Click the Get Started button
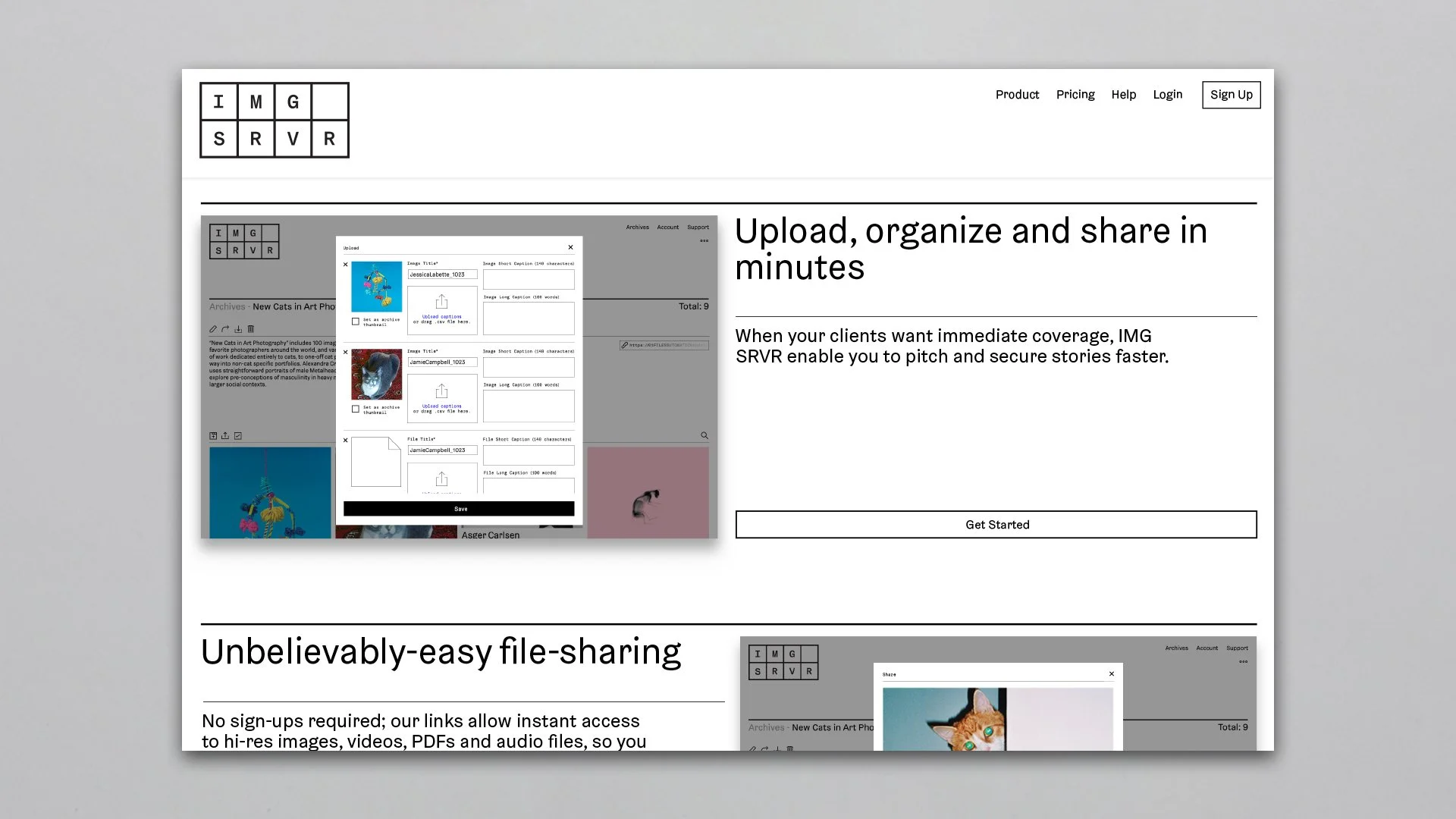This screenshot has width=1456, height=819. tap(996, 525)
